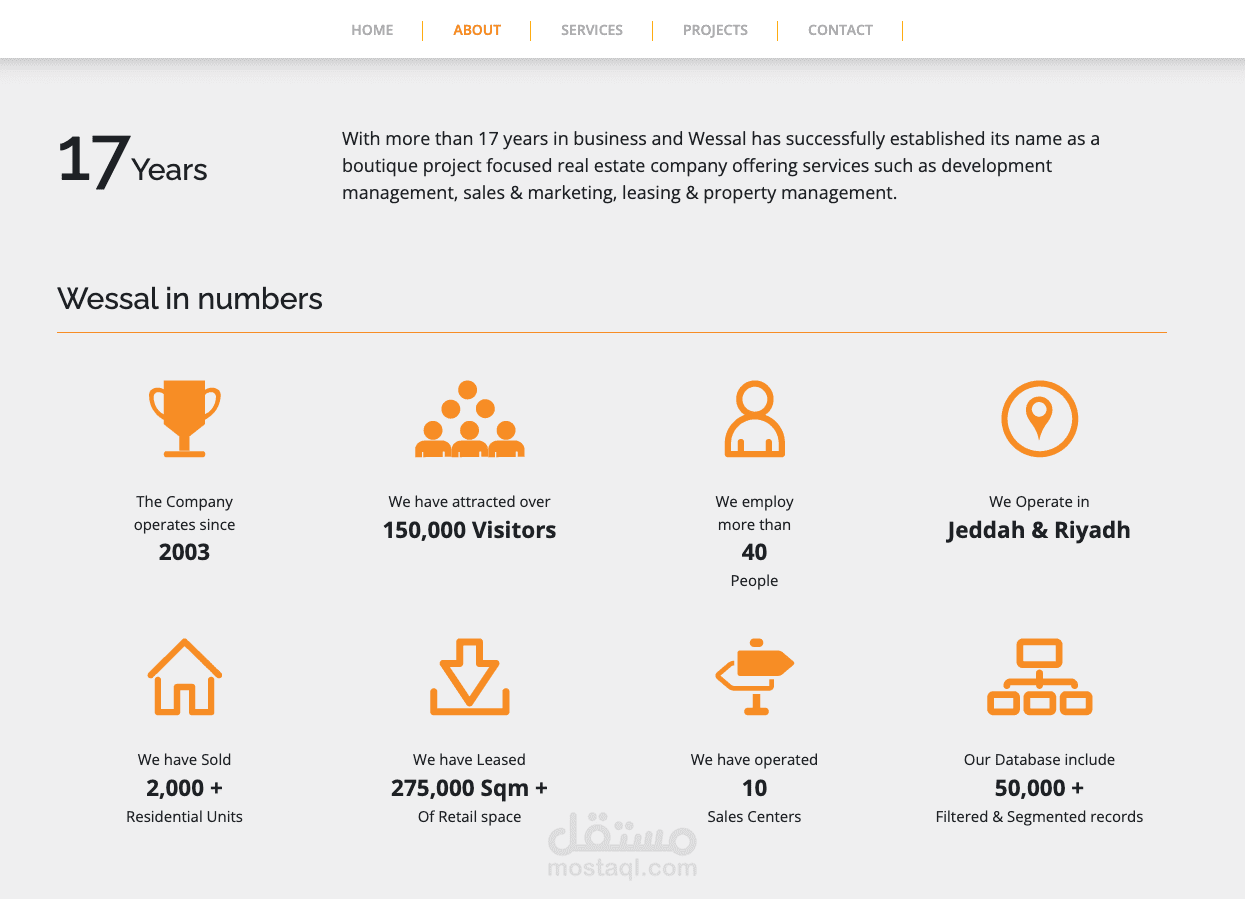1245x899 pixels.
Task: Click the 'We have Leased' label
Action: tap(469, 760)
